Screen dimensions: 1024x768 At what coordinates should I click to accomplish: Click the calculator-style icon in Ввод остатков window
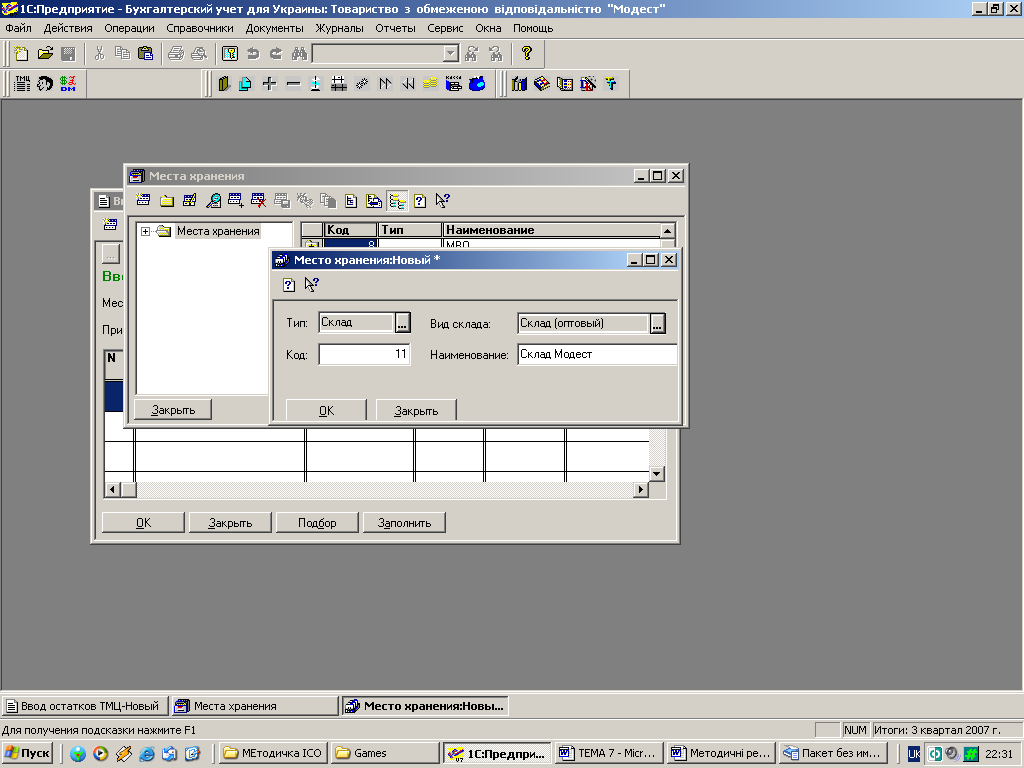pyautogui.click(x=110, y=225)
